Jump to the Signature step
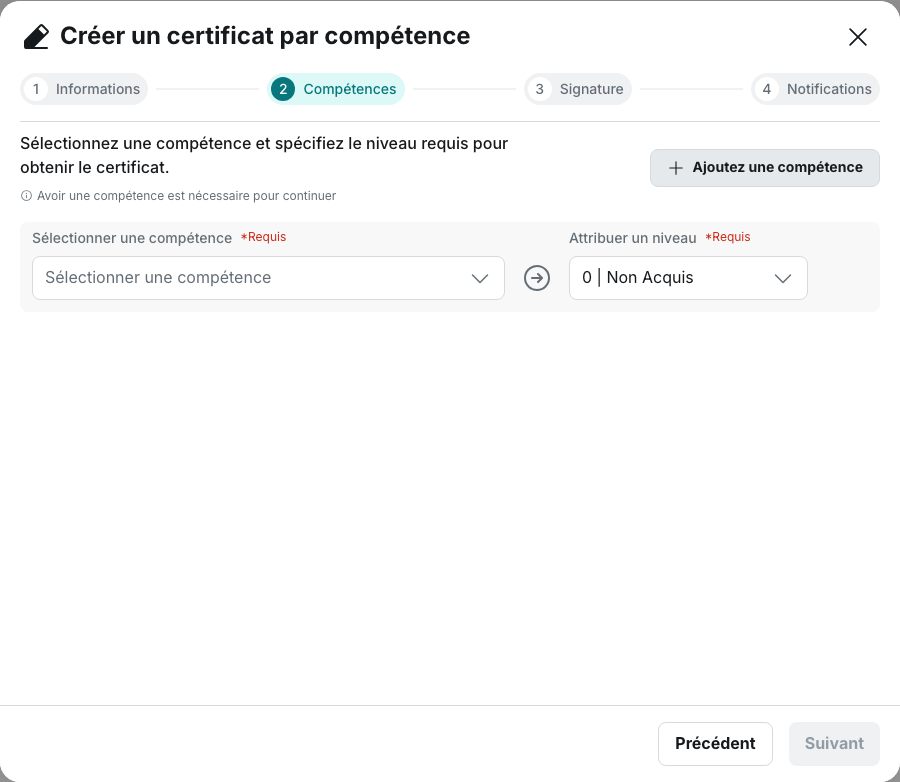The height and width of the screenshot is (782, 900). point(578,89)
